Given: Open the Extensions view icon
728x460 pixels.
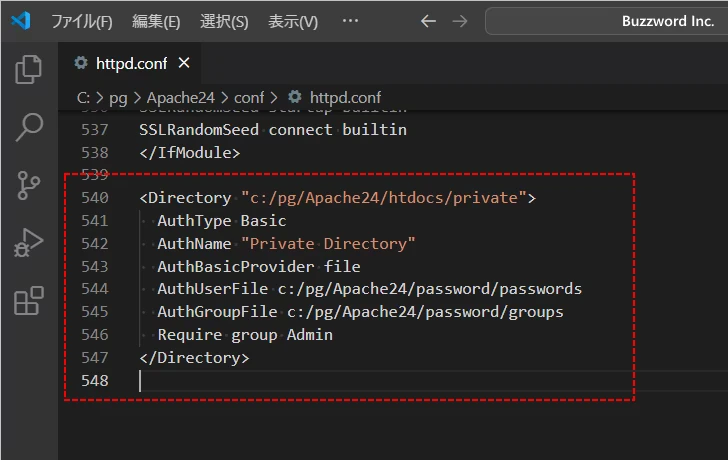Looking at the screenshot, I should tap(29, 301).
